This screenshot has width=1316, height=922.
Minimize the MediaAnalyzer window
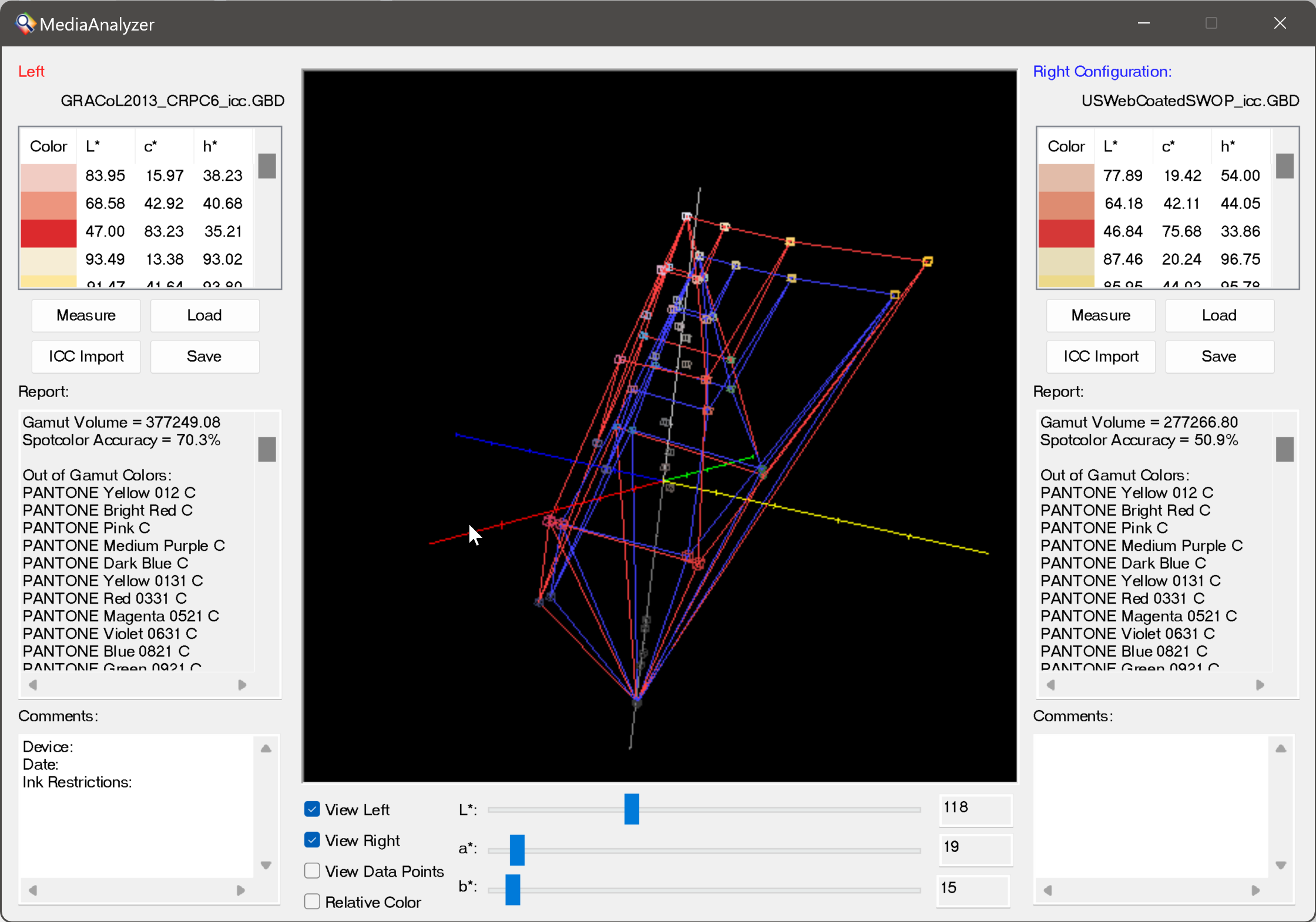coord(1143,23)
